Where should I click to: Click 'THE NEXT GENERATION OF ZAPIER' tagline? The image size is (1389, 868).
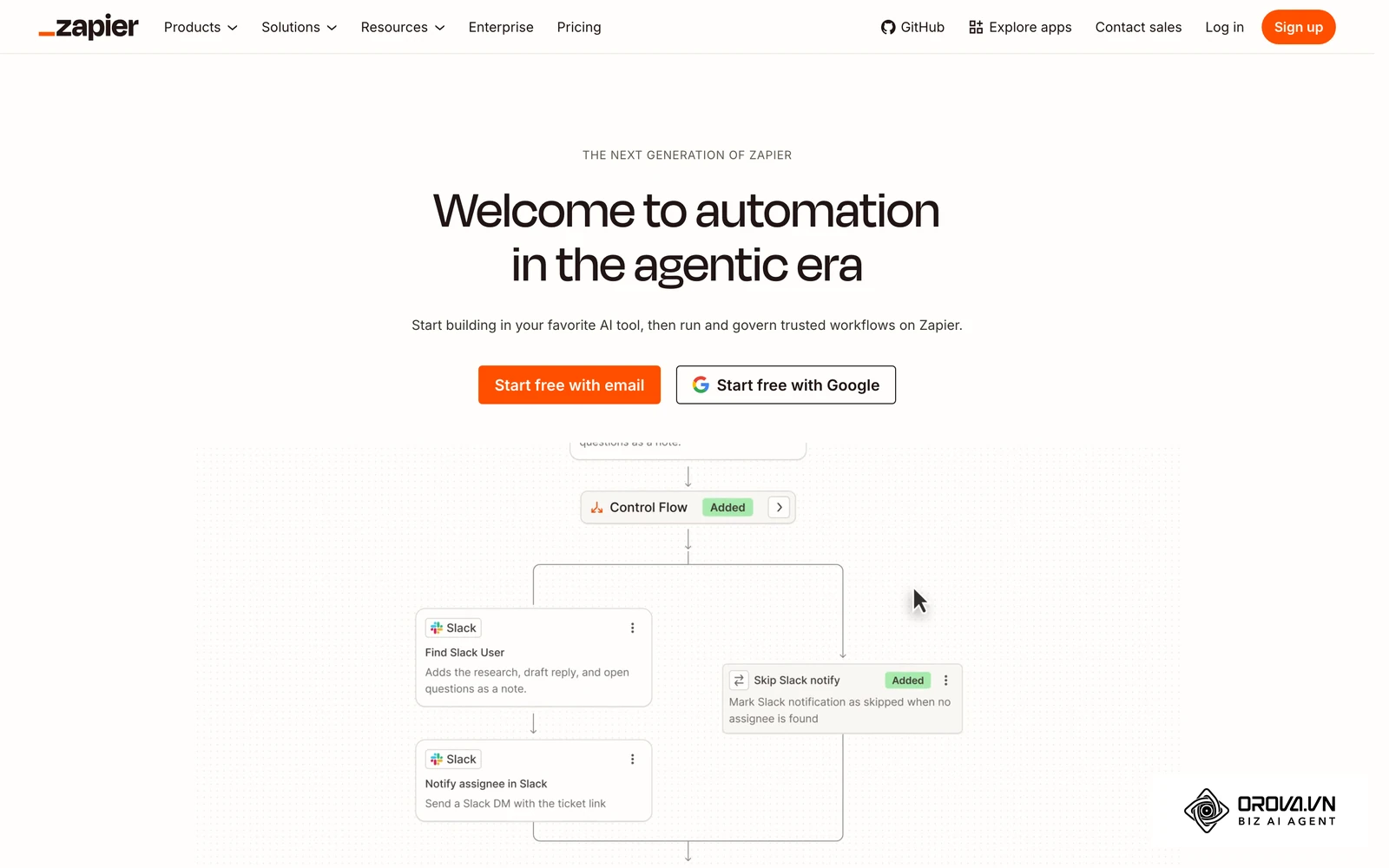(687, 155)
